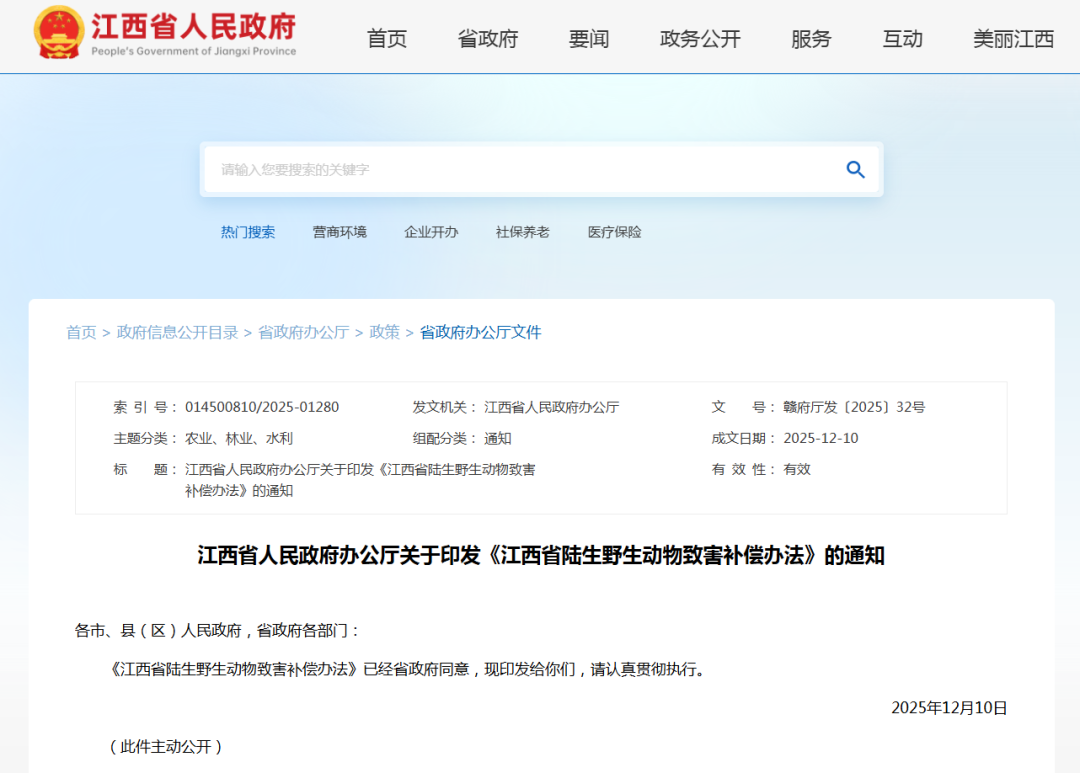Open the 互动 menu item
This screenshot has width=1080, height=773.
(902, 39)
